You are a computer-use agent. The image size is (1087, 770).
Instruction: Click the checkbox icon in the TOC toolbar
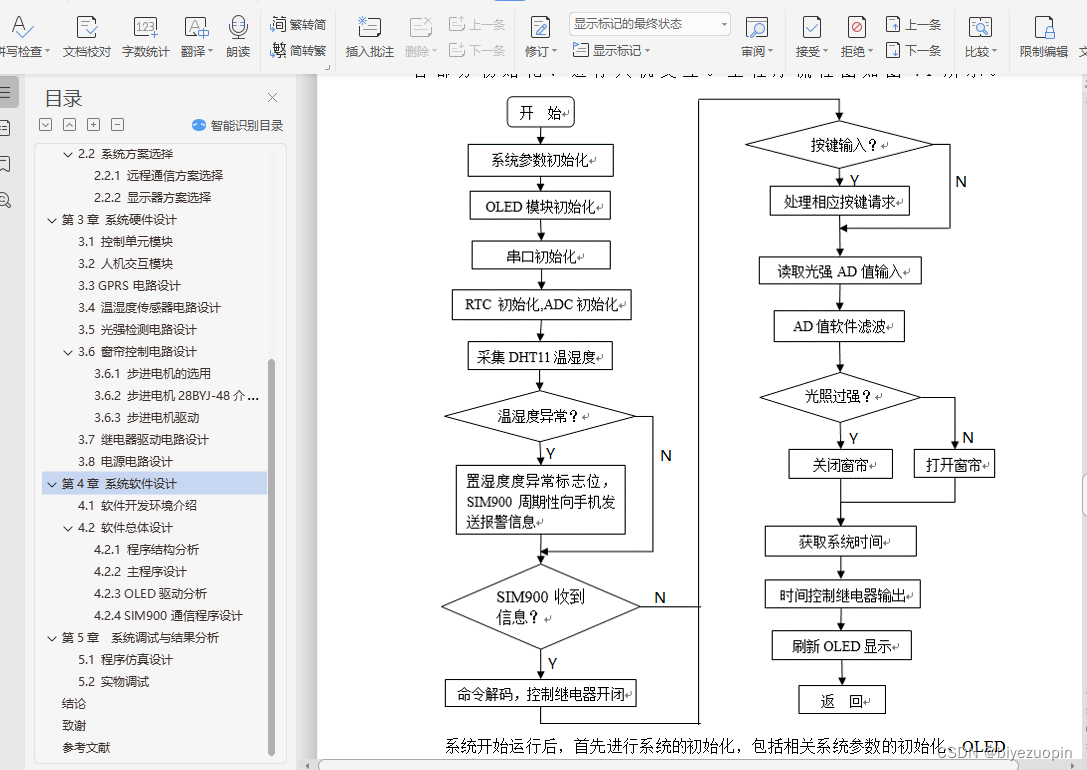(45, 124)
